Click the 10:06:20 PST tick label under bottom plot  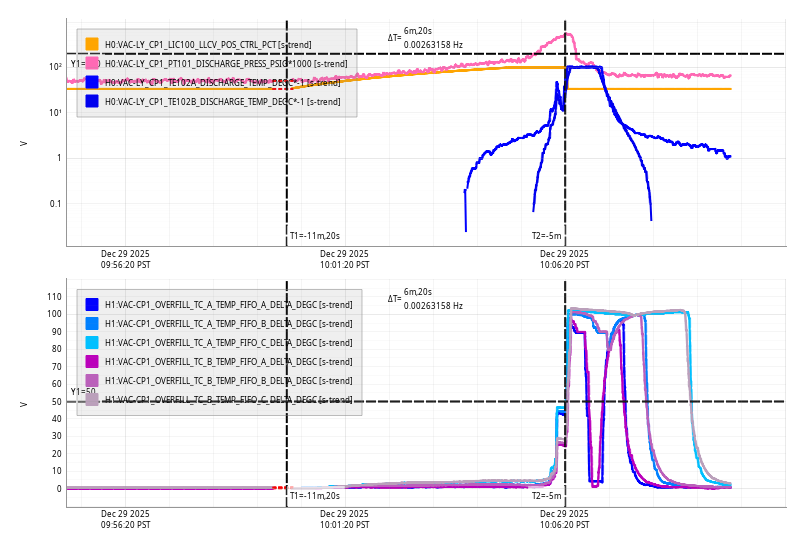pos(564,519)
